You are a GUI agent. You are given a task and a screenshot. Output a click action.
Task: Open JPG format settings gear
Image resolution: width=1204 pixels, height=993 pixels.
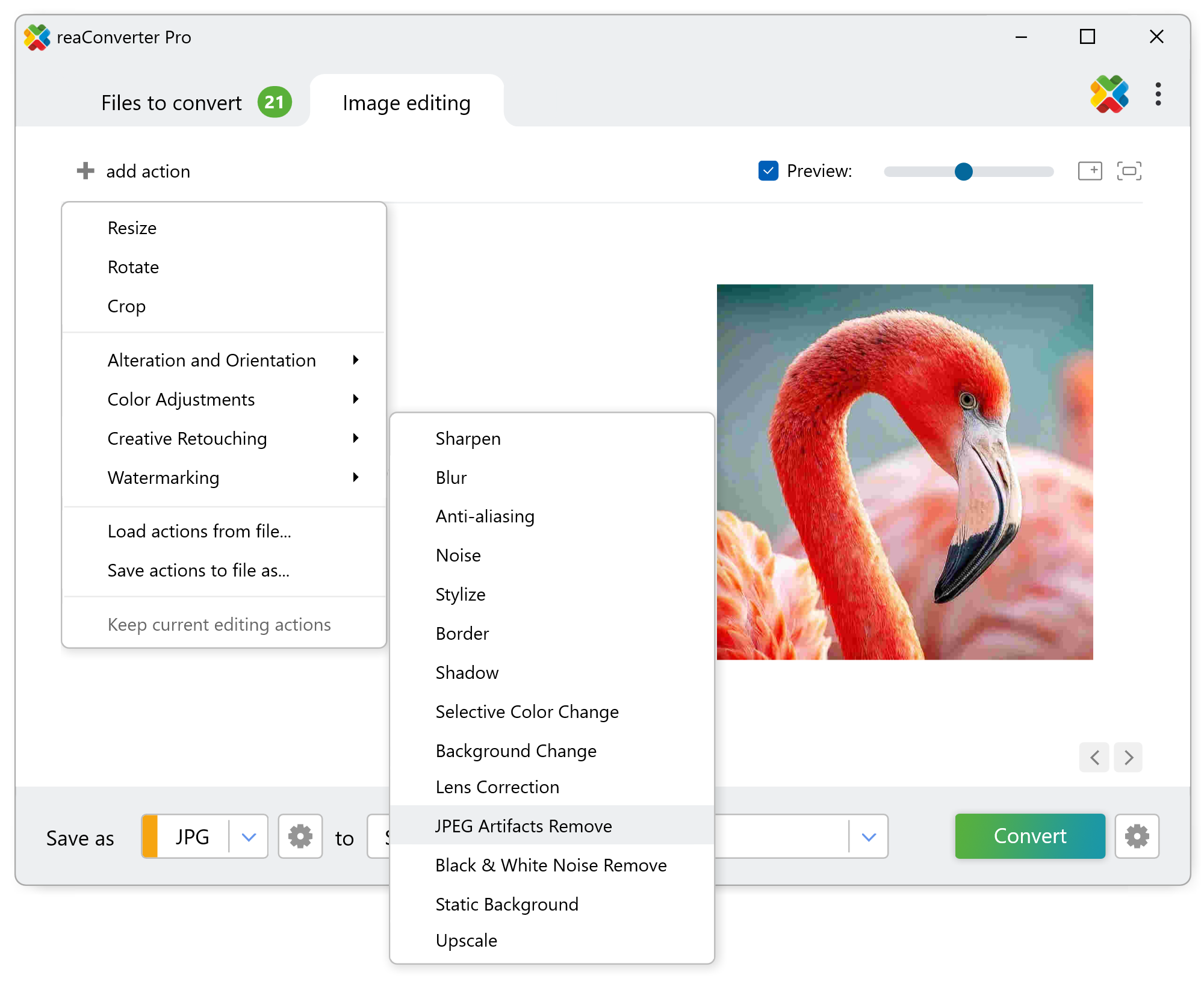[300, 837]
